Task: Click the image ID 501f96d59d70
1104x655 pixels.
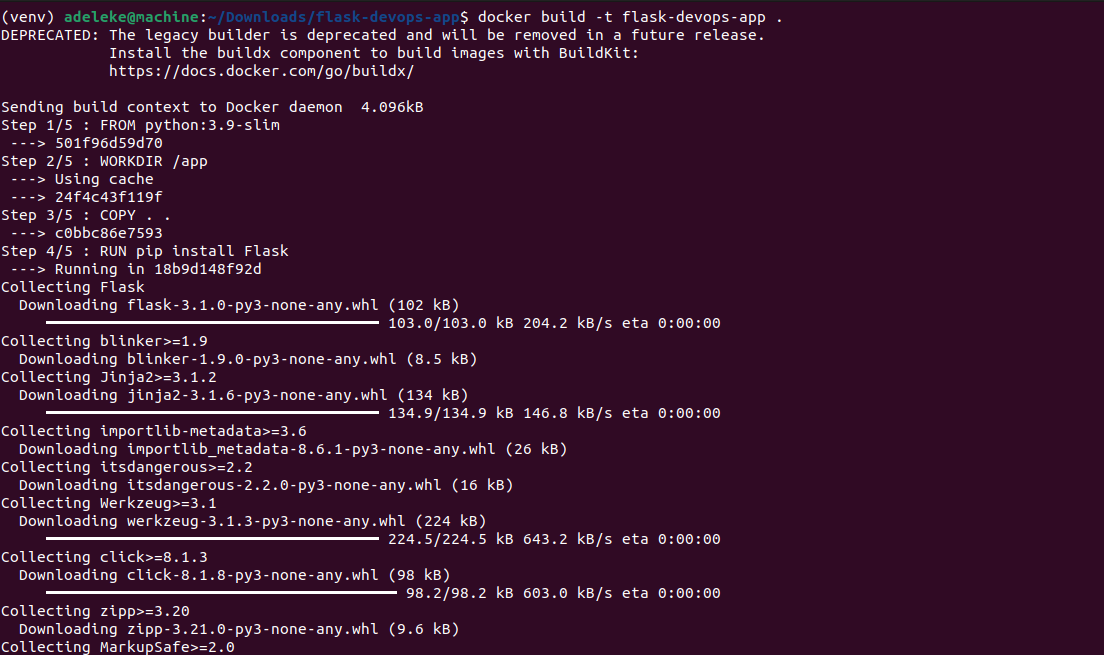Action: click(108, 143)
